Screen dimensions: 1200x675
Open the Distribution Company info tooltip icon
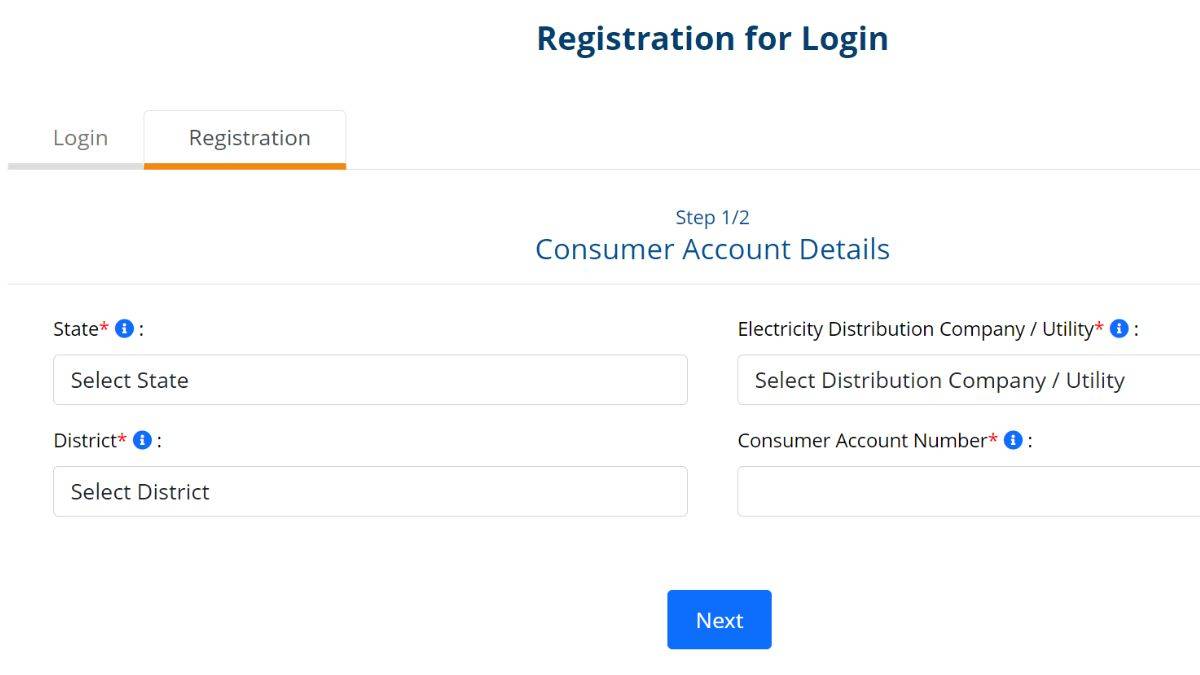(1119, 327)
